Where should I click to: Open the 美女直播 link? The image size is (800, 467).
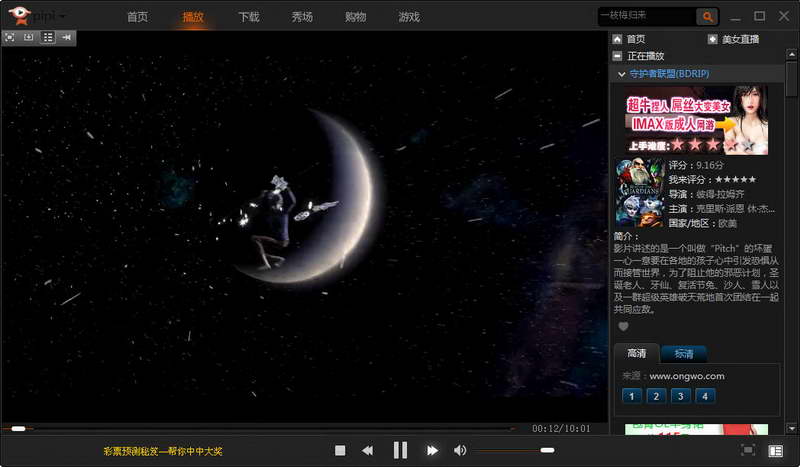point(740,39)
